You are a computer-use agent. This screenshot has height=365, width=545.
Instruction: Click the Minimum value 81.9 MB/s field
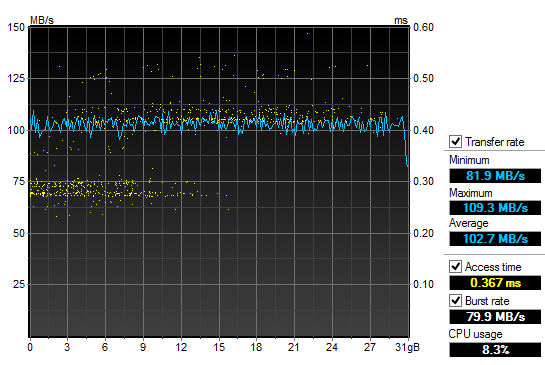(495, 176)
